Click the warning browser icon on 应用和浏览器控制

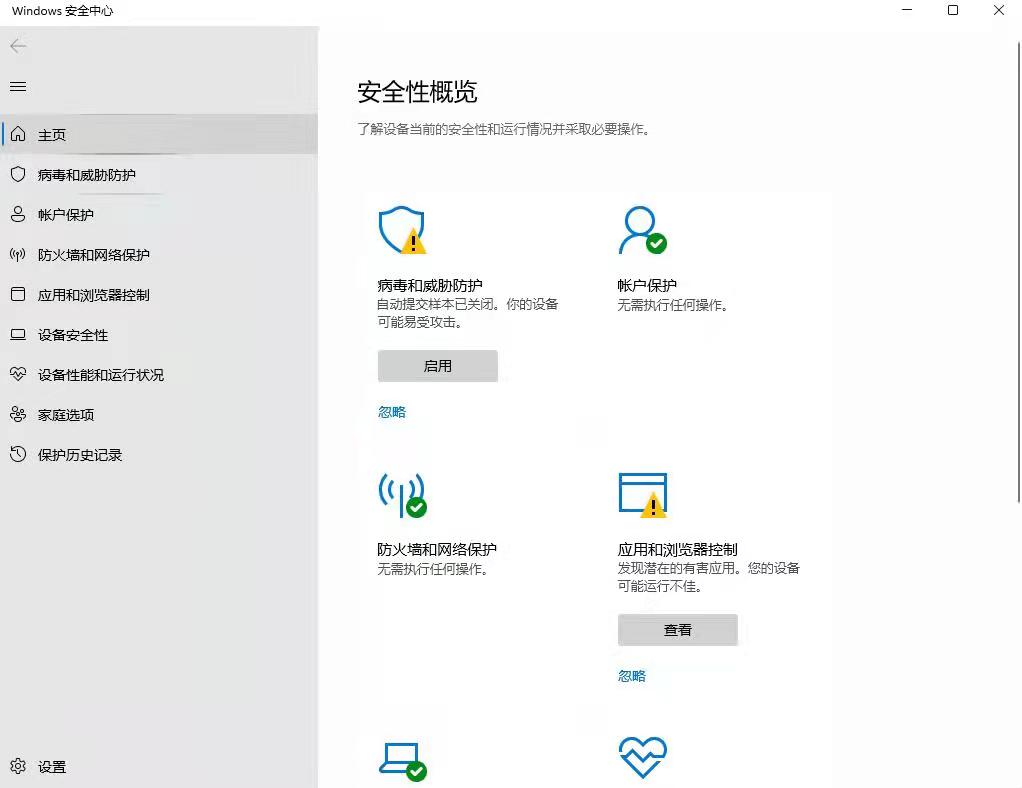643,493
